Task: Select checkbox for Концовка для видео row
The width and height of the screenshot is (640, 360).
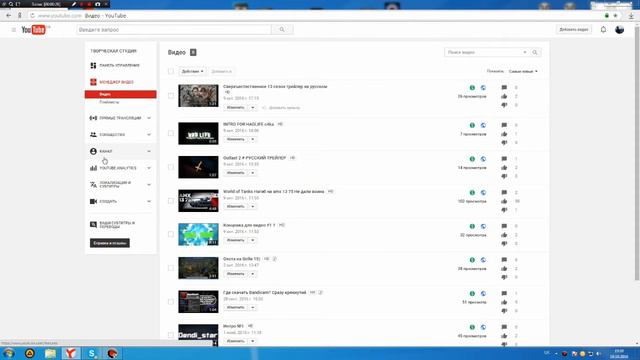Action: pyautogui.click(x=171, y=234)
